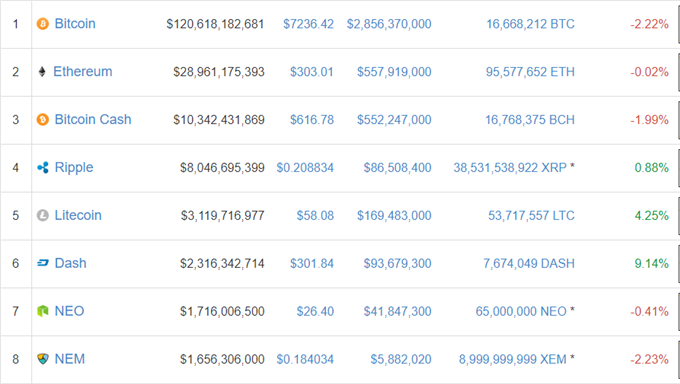
Task: Click Bitcoin price $7236.42
Action: tap(308, 24)
